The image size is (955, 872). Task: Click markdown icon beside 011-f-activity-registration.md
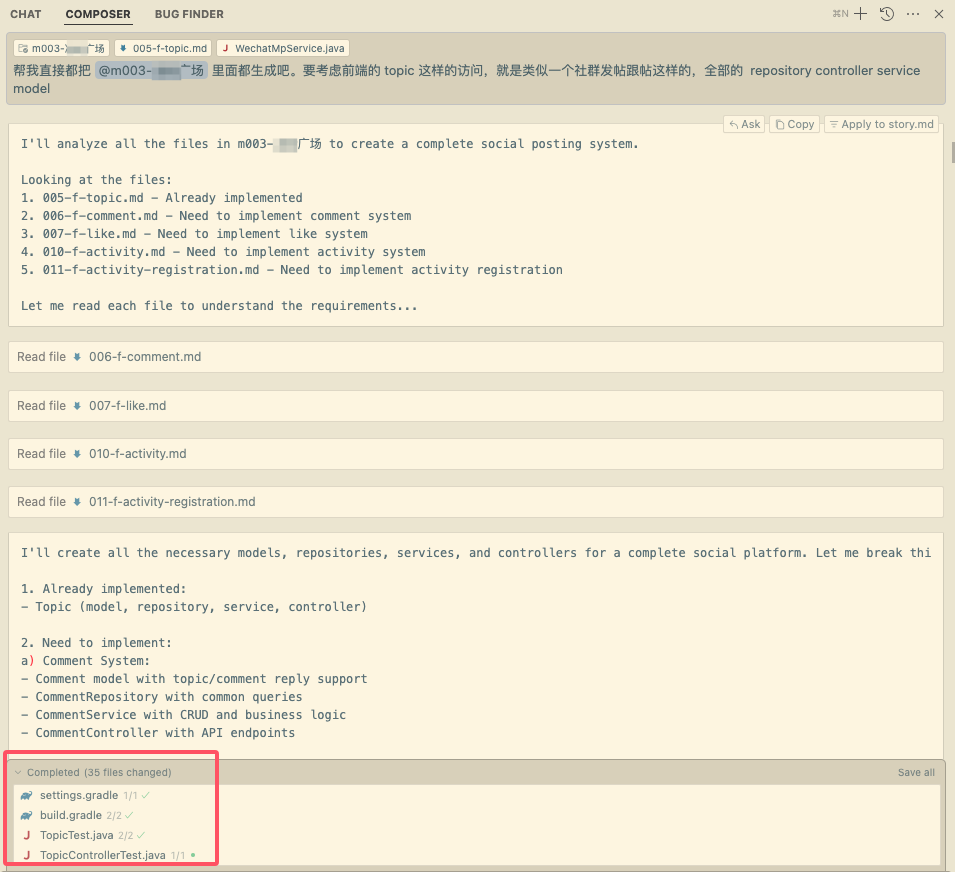[x=77, y=502]
